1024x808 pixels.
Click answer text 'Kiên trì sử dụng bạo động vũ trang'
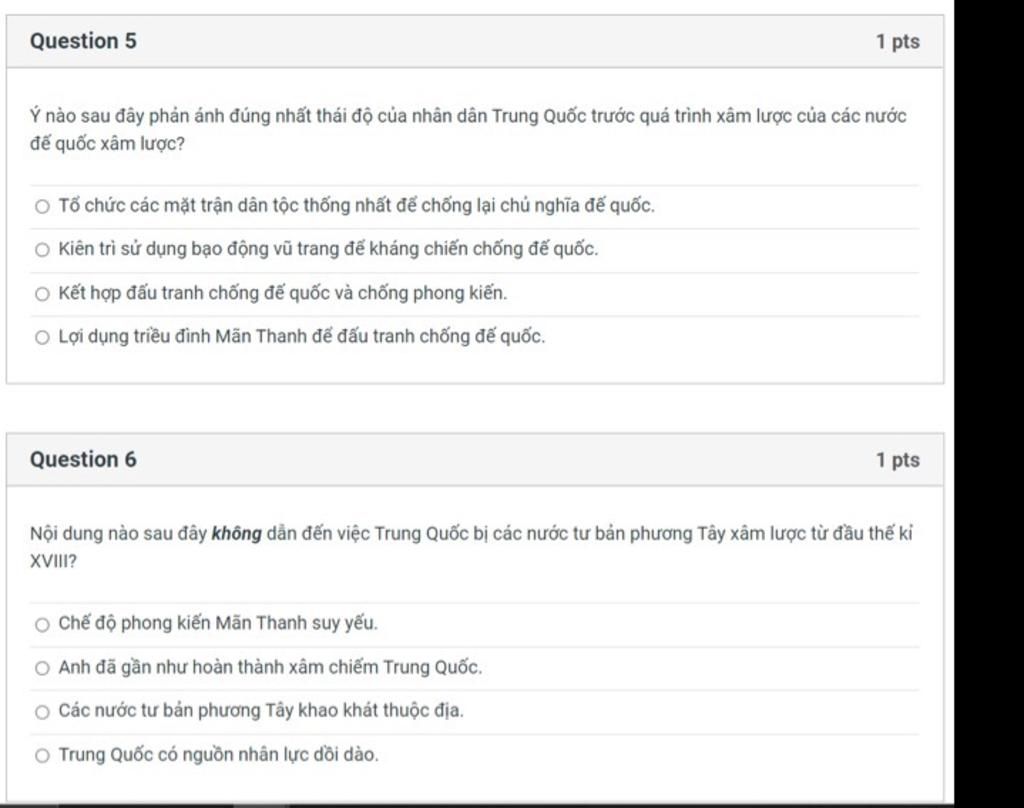328,249
